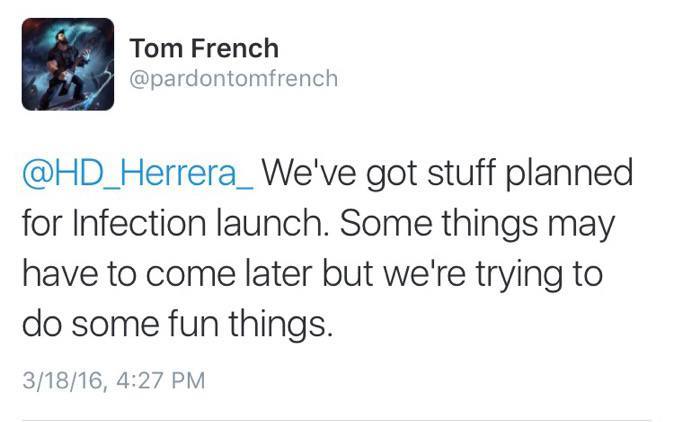The width and height of the screenshot is (674, 422).
Task: Visit the @HD_Herrera_ mention link
Action: (x=139, y=174)
